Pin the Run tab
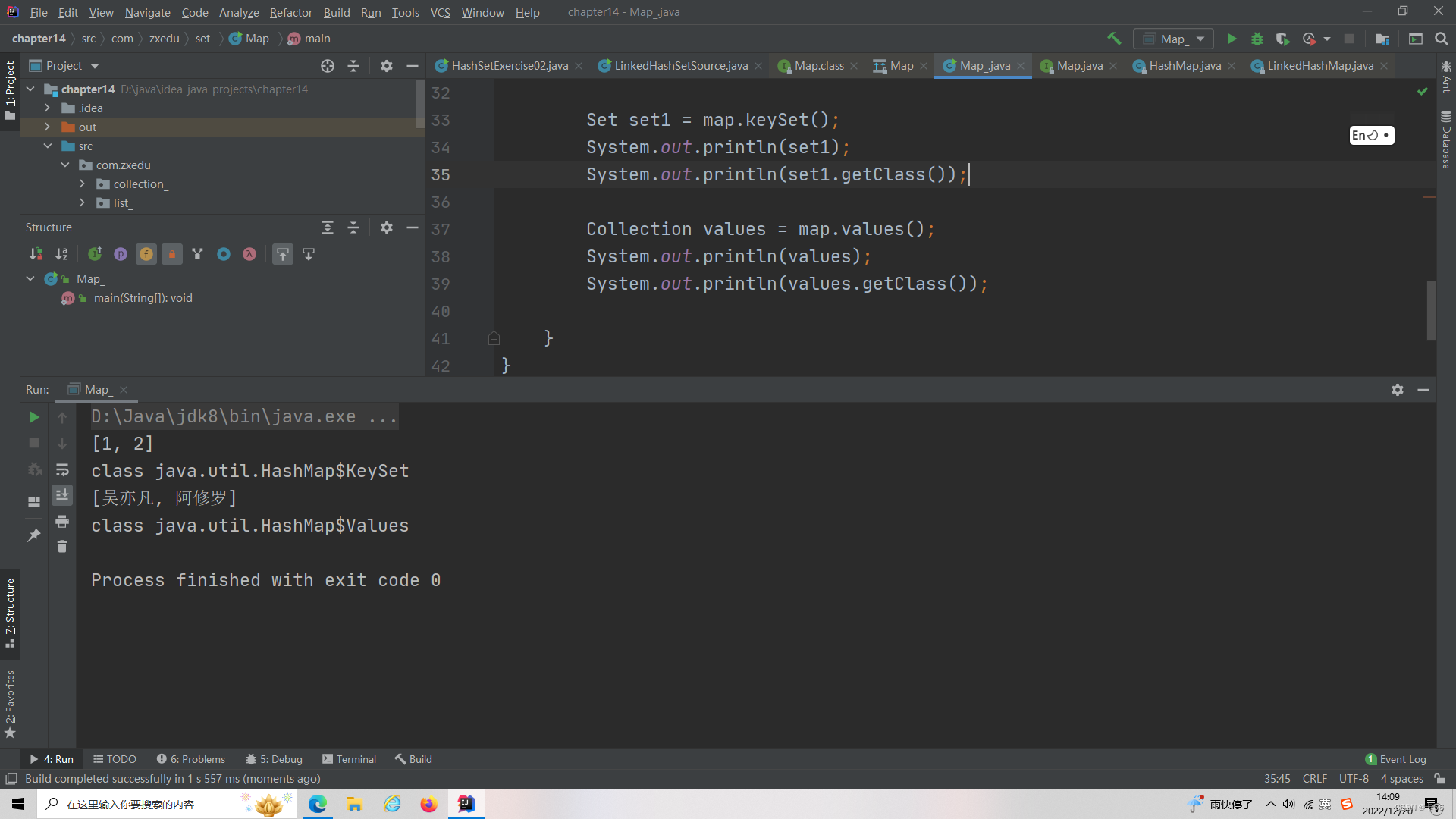 (34, 535)
